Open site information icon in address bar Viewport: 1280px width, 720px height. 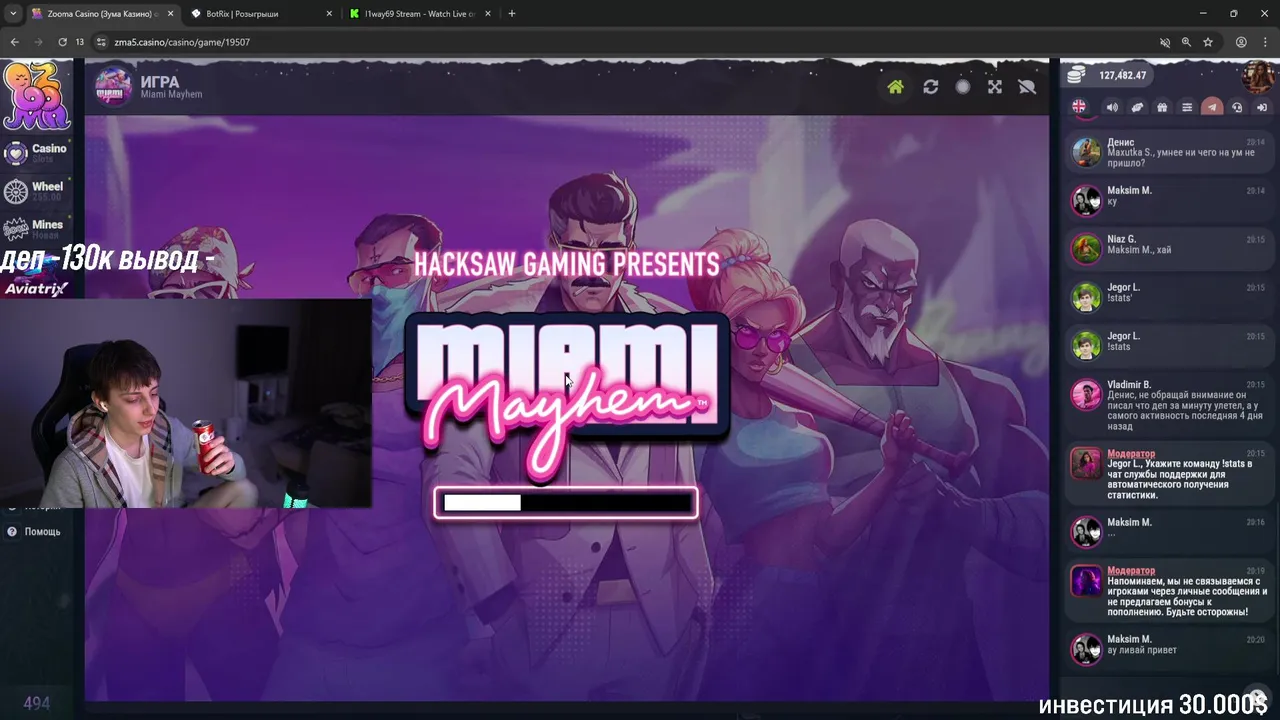(100, 42)
